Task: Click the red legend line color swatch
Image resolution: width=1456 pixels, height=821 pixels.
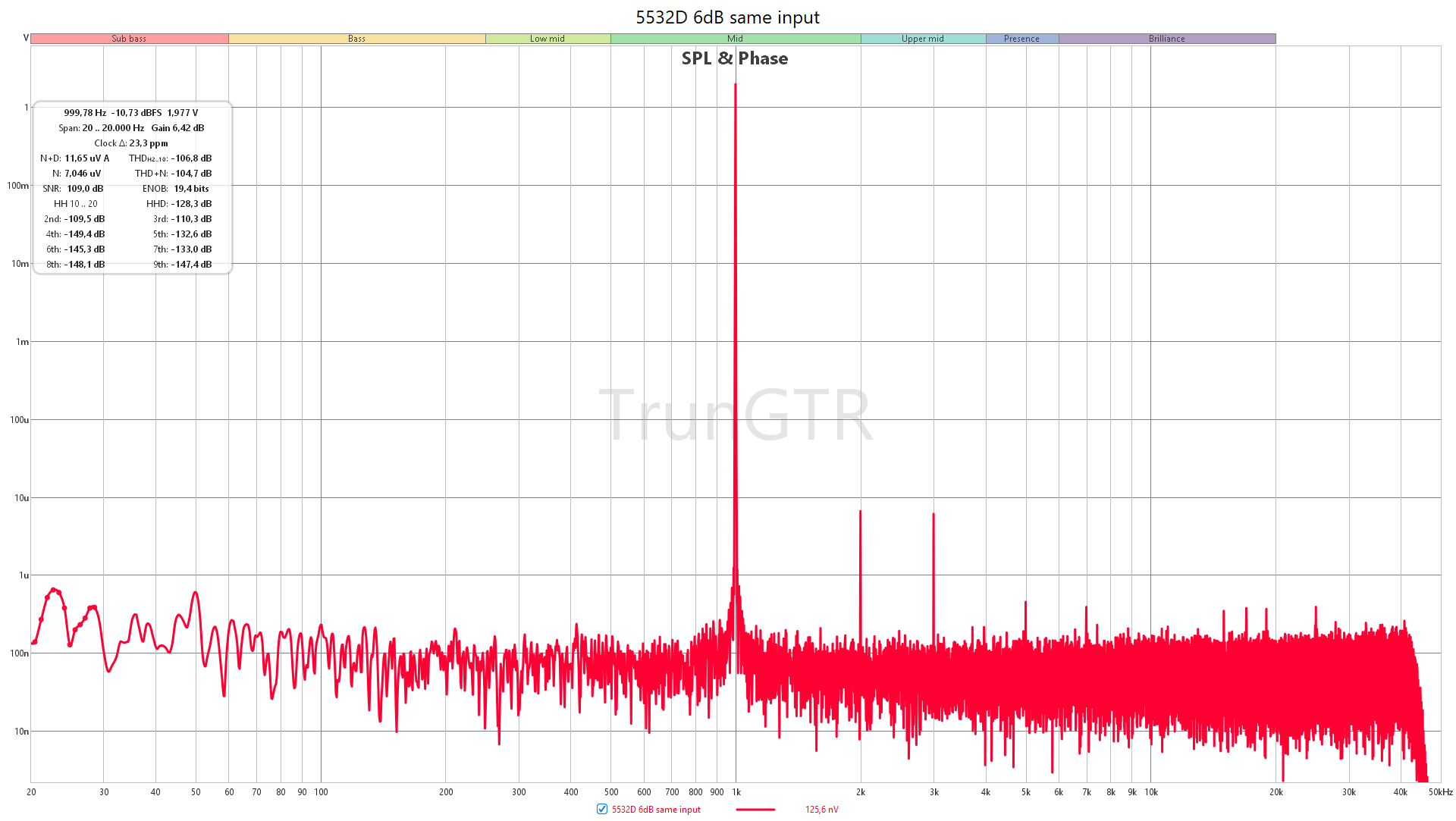Action: (x=755, y=810)
